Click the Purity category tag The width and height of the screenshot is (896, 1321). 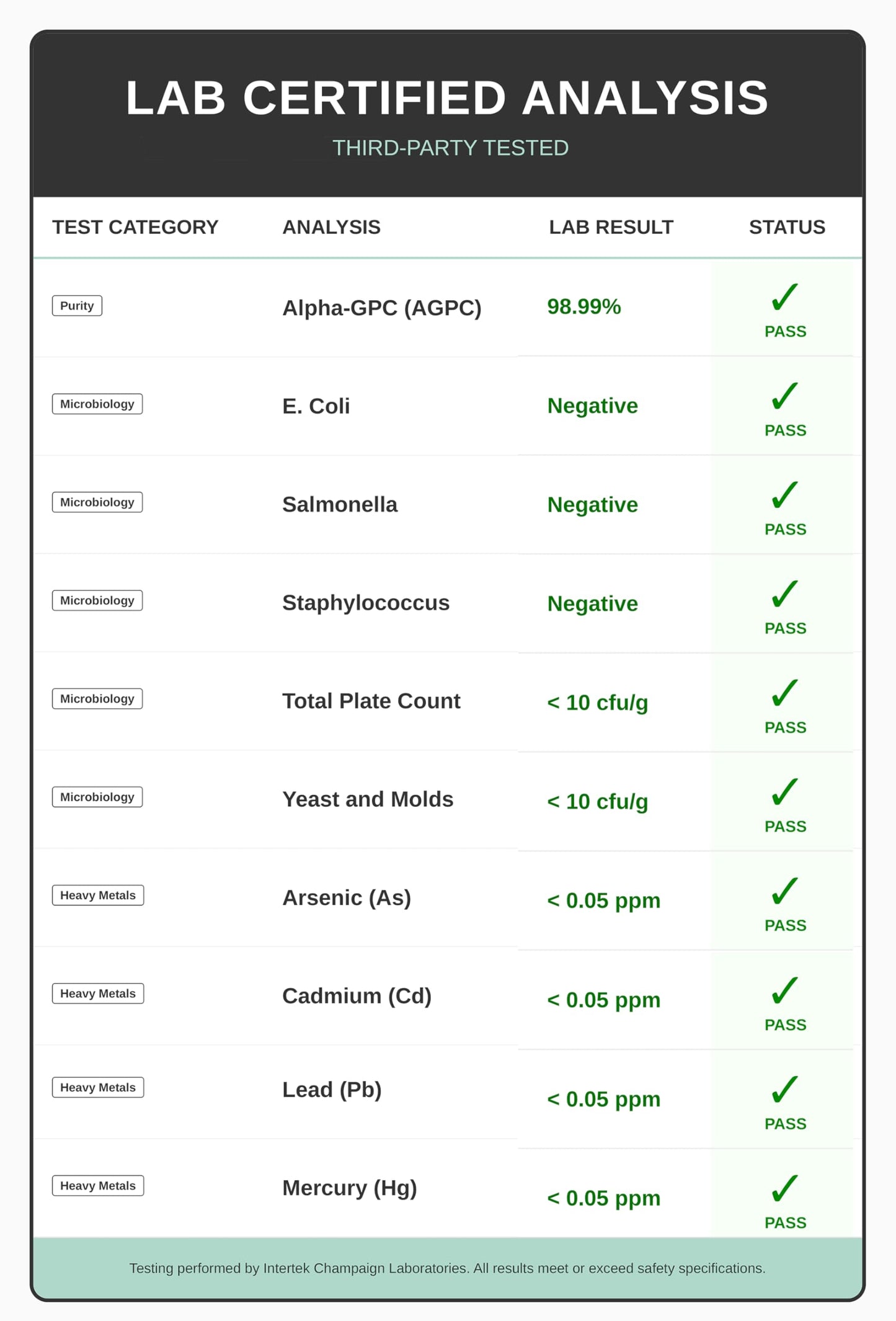(77, 306)
